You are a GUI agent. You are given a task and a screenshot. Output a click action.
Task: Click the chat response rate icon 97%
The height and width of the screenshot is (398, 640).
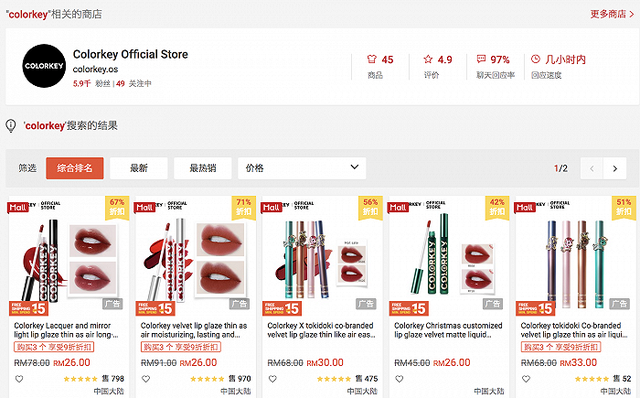(x=481, y=59)
